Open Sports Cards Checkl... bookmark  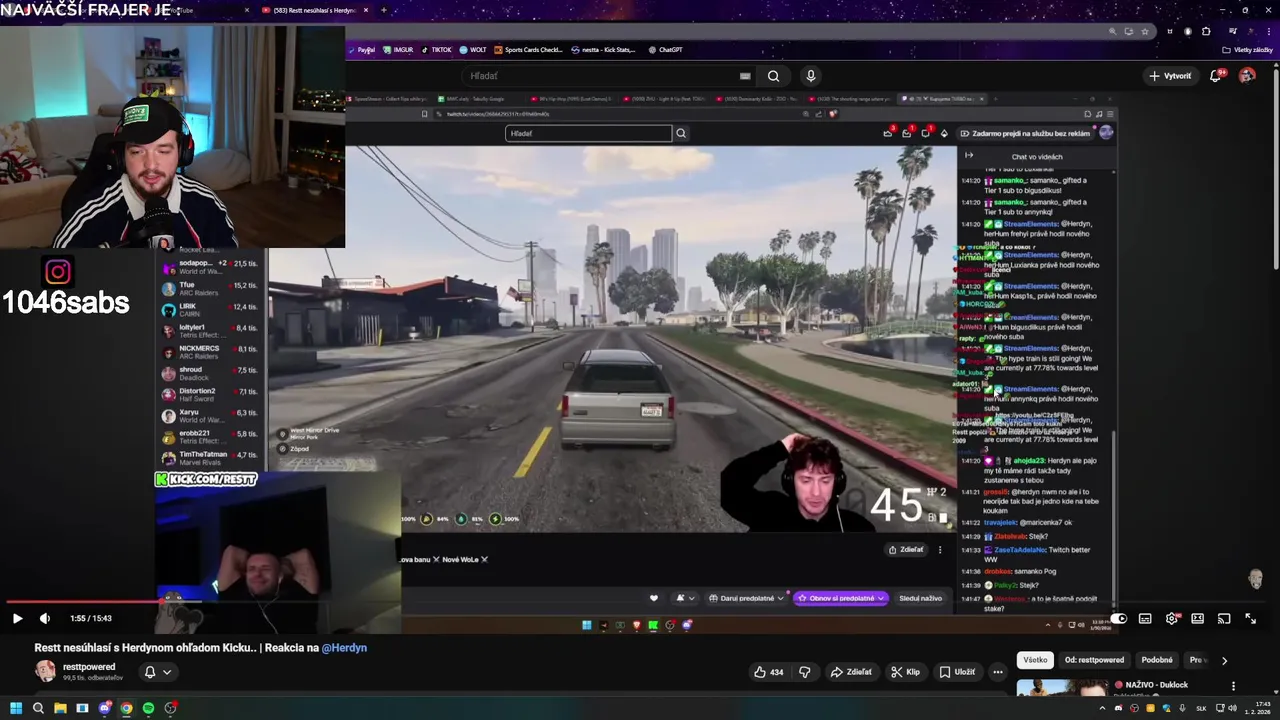529,49
